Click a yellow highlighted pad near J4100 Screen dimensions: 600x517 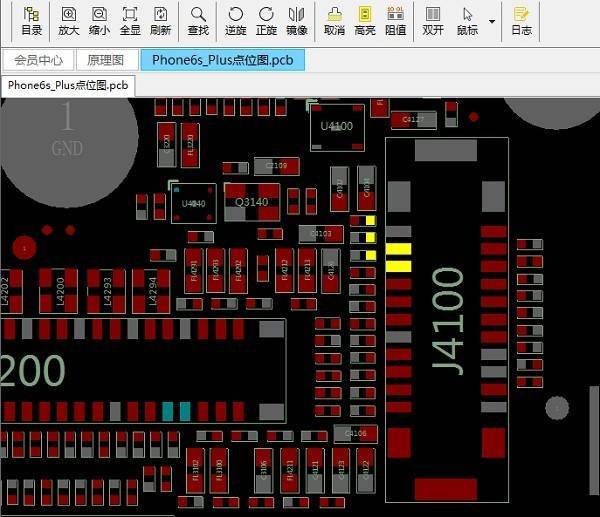click(398, 250)
